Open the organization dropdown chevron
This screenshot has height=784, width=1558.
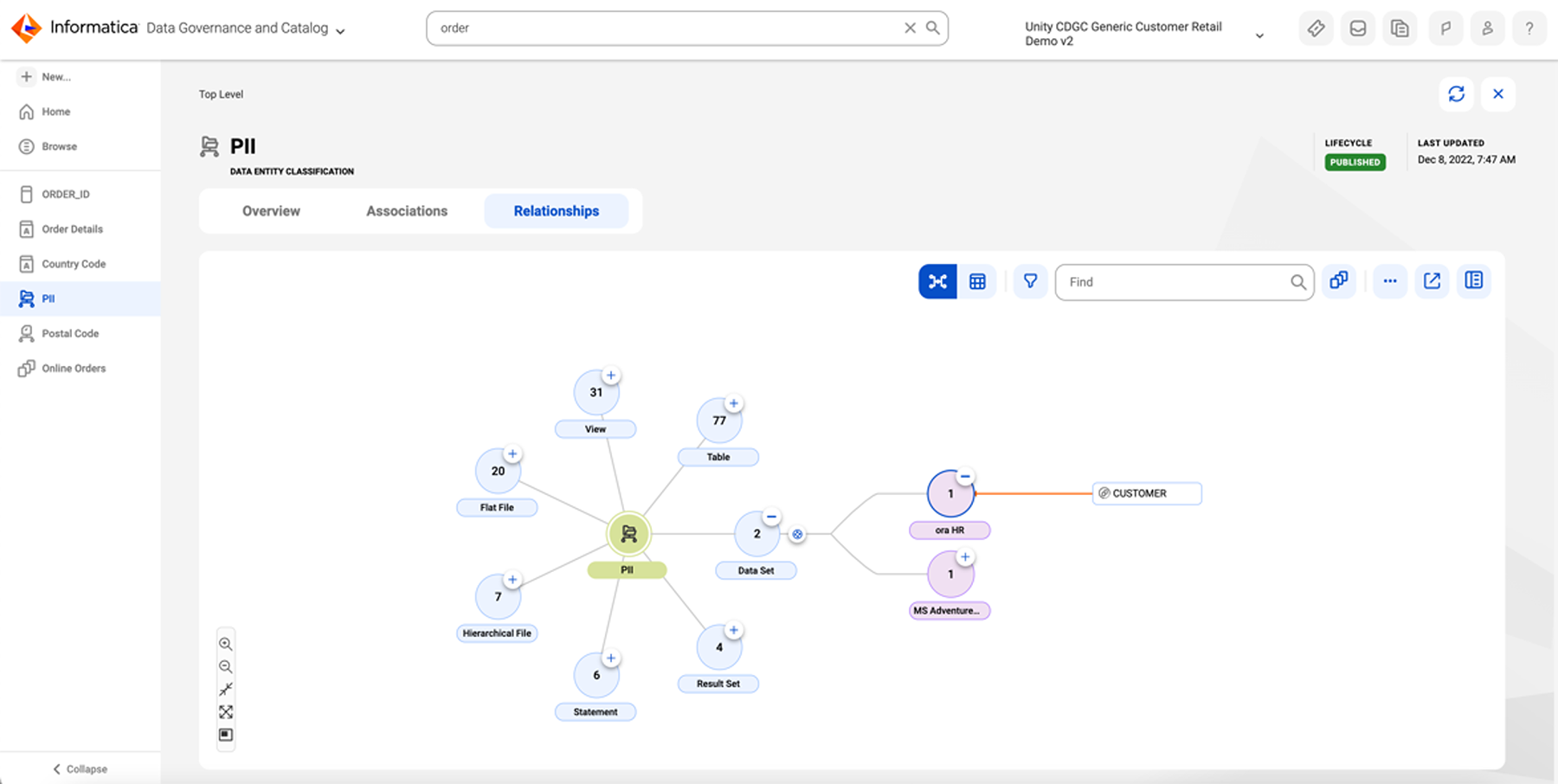(1259, 35)
